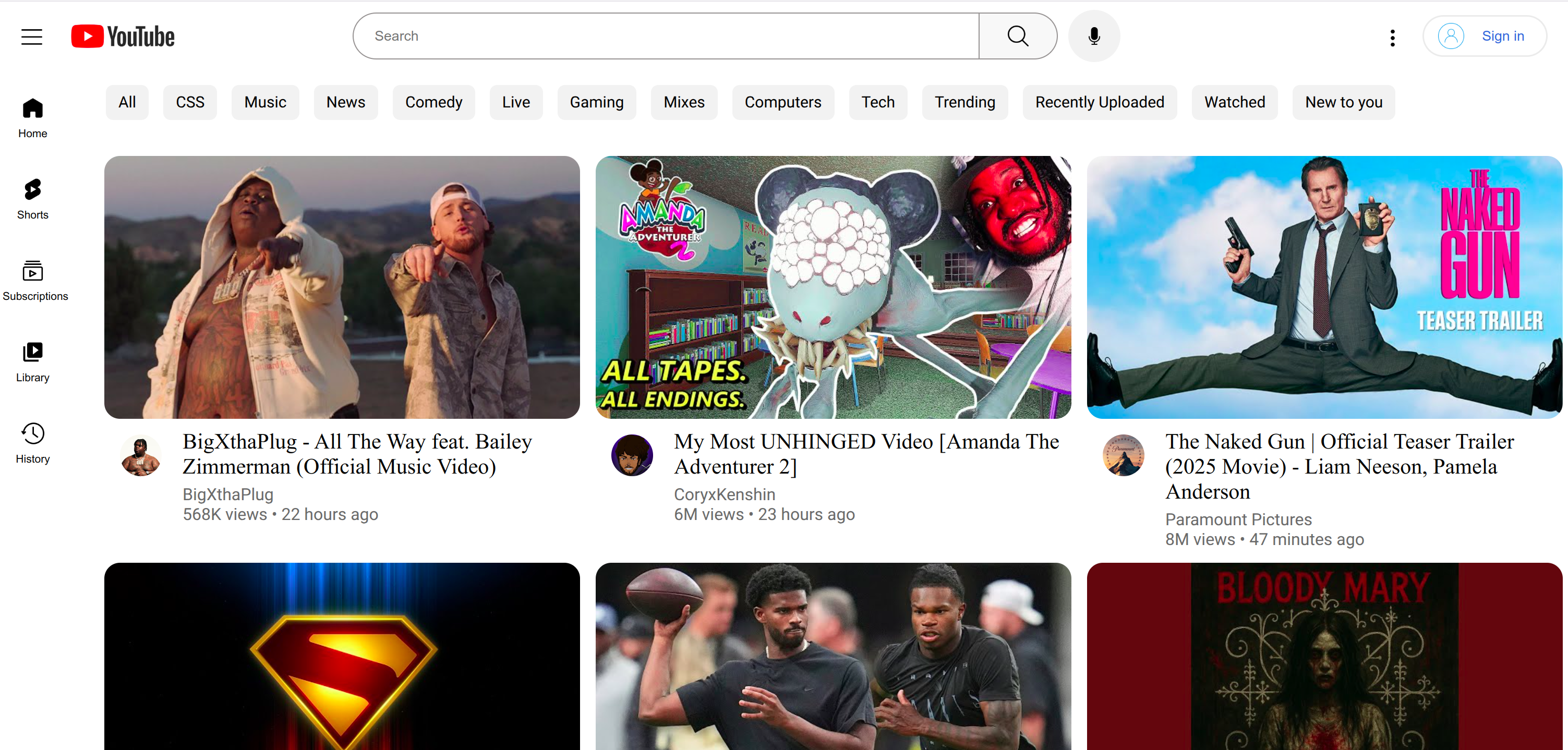Open the three-dot settings menu
1568x750 pixels.
pyautogui.click(x=1393, y=38)
